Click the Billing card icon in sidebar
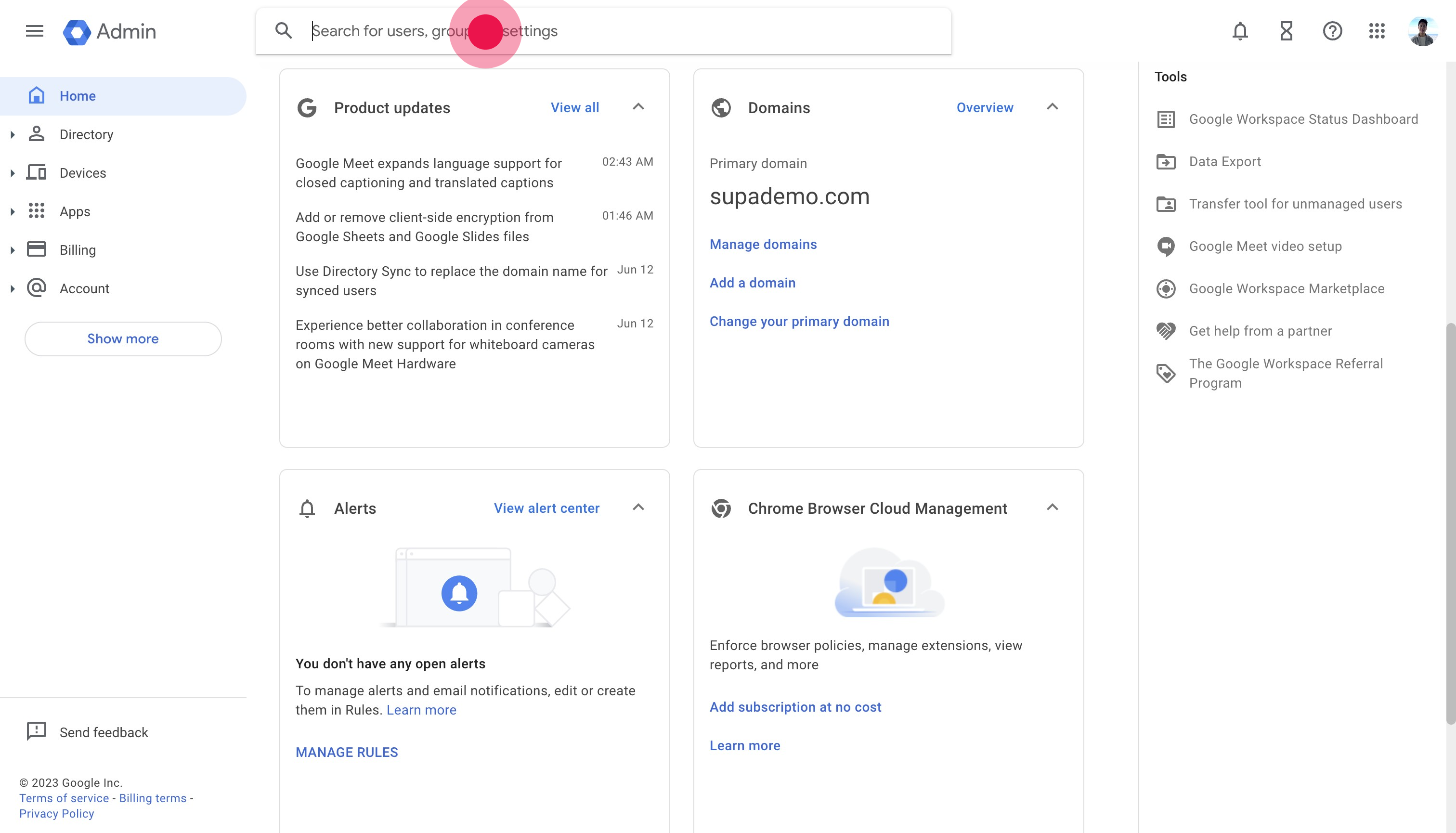 [x=37, y=249]
